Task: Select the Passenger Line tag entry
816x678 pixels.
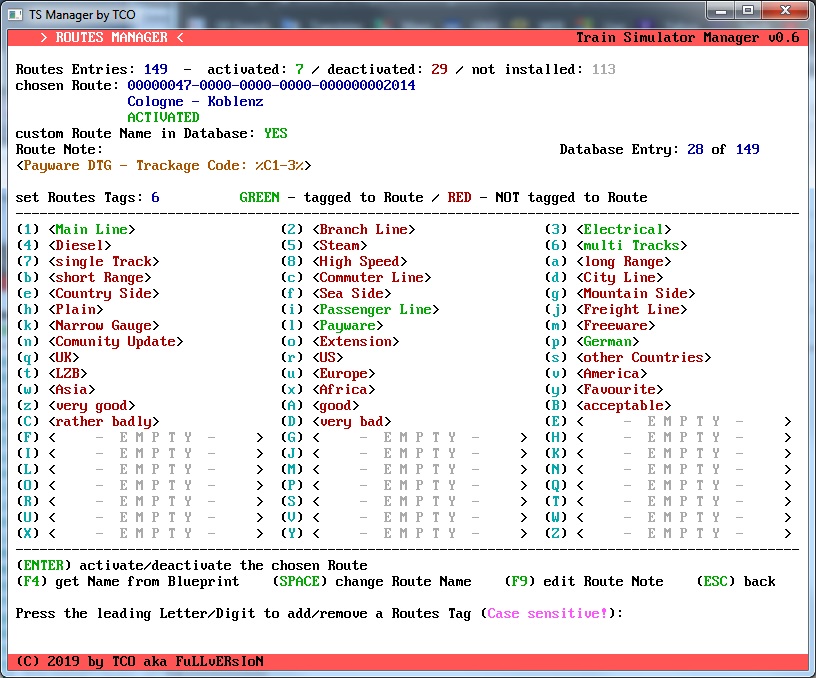Action: pos(360,310)
